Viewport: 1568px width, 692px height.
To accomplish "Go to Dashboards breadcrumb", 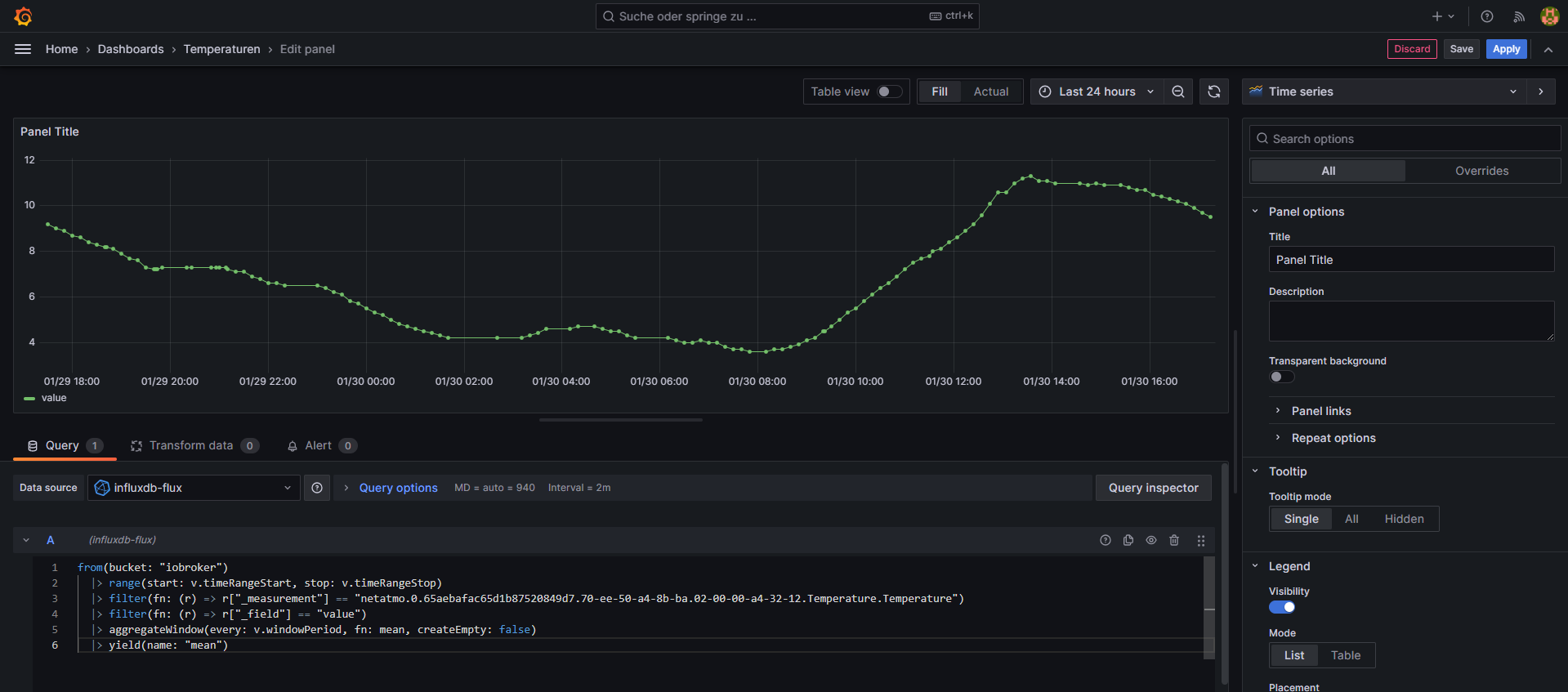I will click(x=131, y=49).
